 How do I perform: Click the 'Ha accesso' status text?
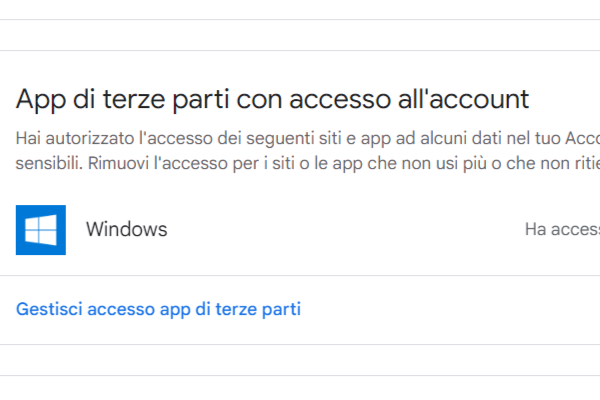click(x=561, y=230)
